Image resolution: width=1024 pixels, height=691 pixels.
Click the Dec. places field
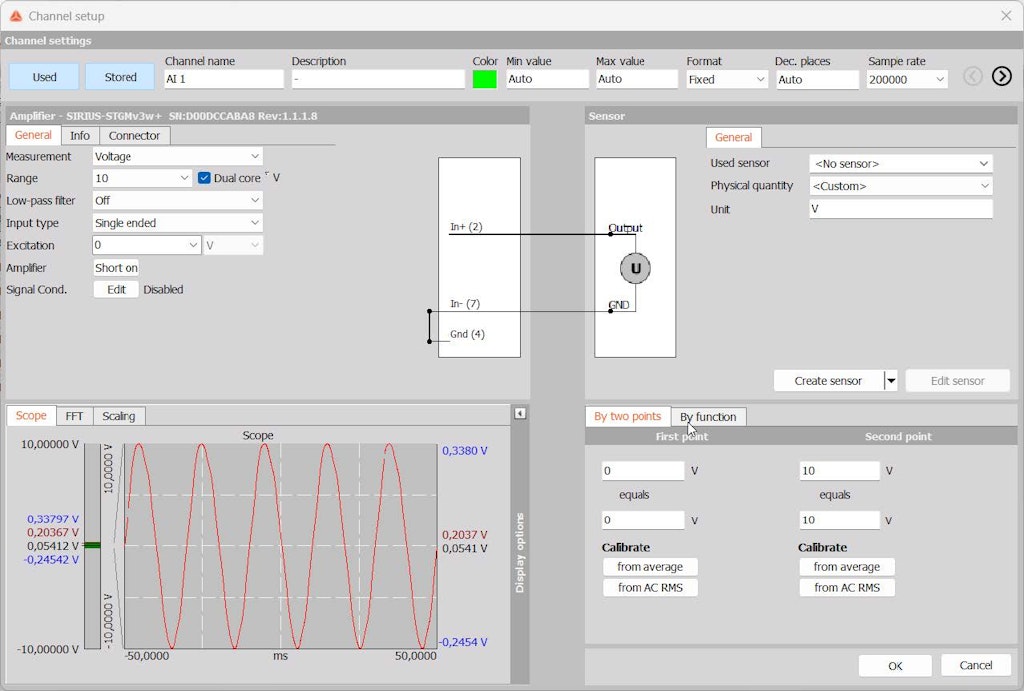click(817, 79)
